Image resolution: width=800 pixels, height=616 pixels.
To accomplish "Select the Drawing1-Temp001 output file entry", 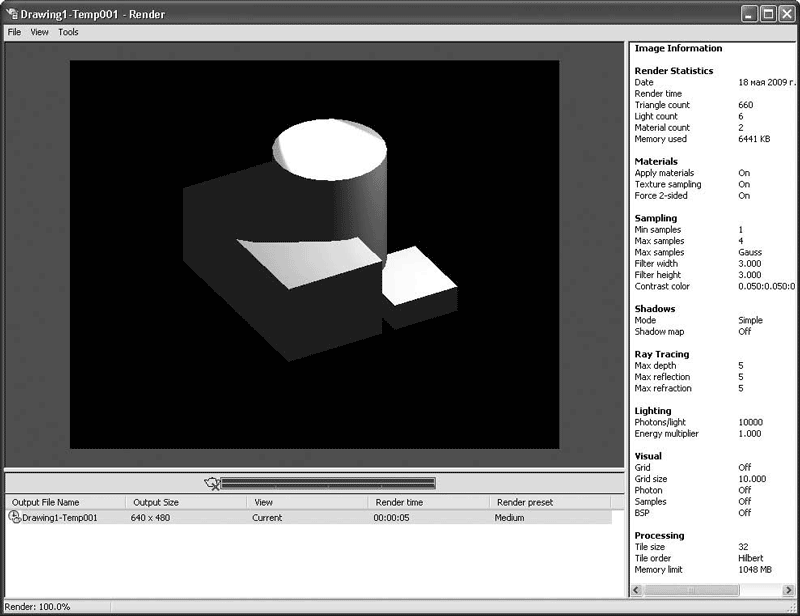I will [x=60, y=518].
